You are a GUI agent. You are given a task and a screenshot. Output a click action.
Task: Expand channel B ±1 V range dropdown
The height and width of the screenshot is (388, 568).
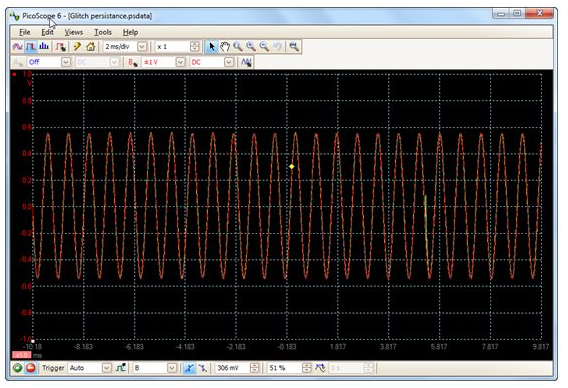coord(180,62)
